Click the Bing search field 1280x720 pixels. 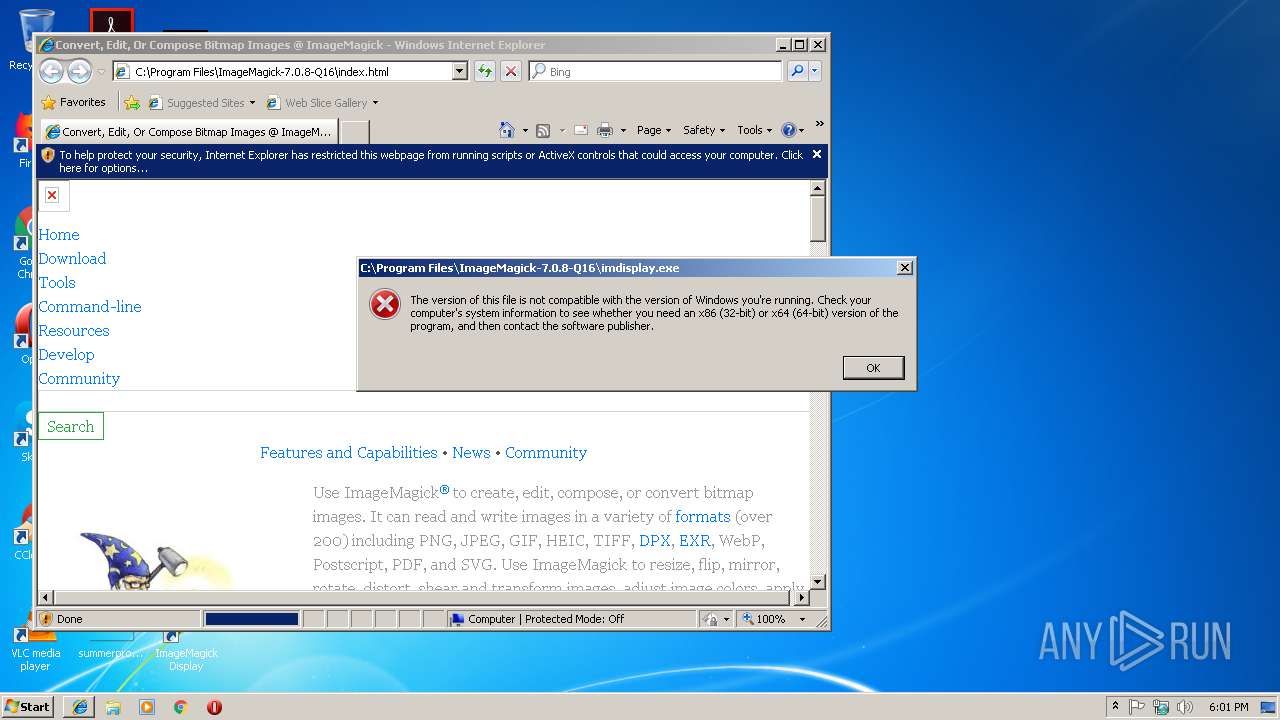[655, 71]
